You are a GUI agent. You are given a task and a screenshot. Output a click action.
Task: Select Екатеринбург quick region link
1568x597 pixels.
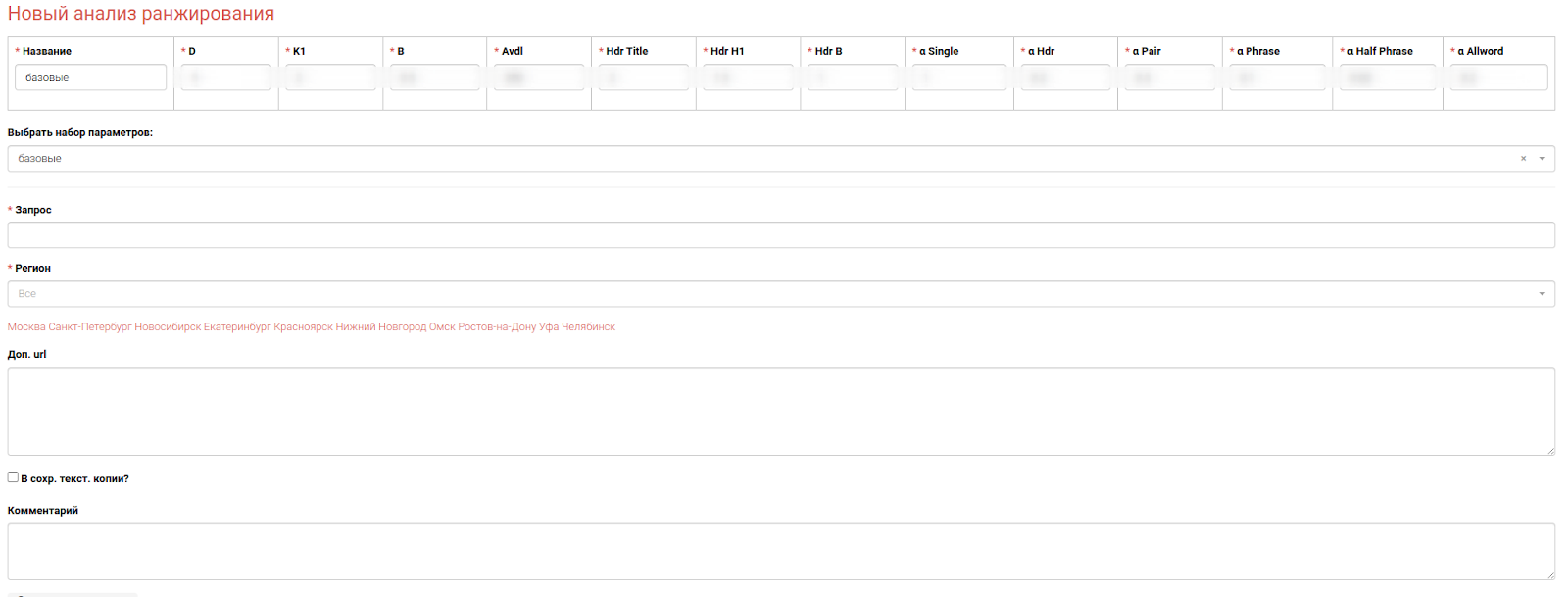237,327
